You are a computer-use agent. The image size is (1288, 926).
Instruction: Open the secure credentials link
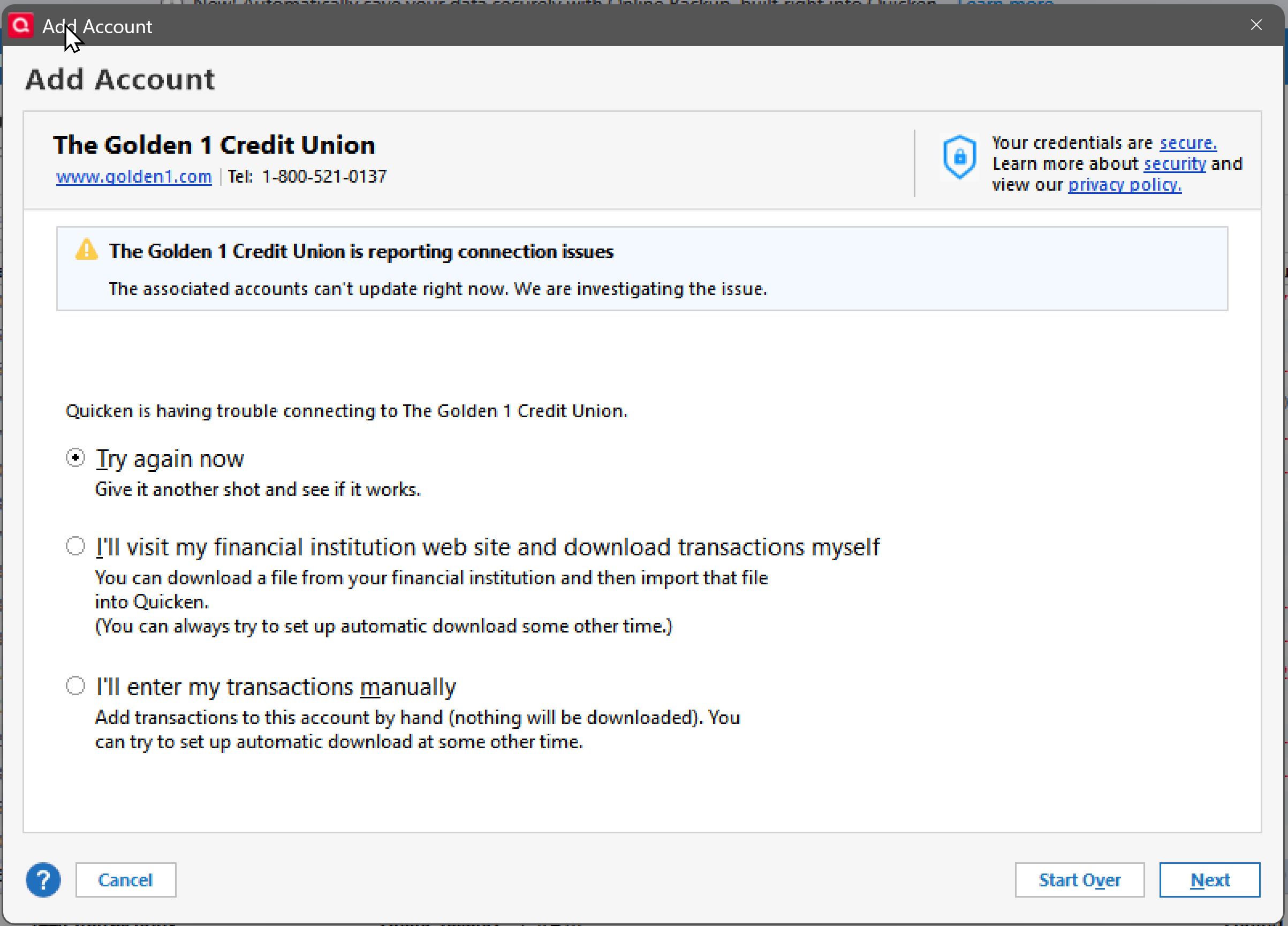pos(1187,143)
